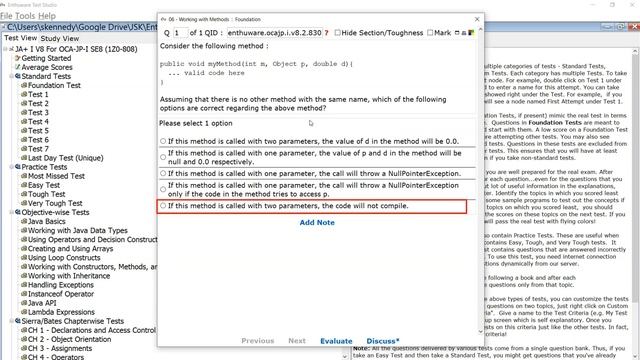Enable the Hide Section/Toughness checkbox
The width and height of the screenshot is (640, 360).
[338, 33]
